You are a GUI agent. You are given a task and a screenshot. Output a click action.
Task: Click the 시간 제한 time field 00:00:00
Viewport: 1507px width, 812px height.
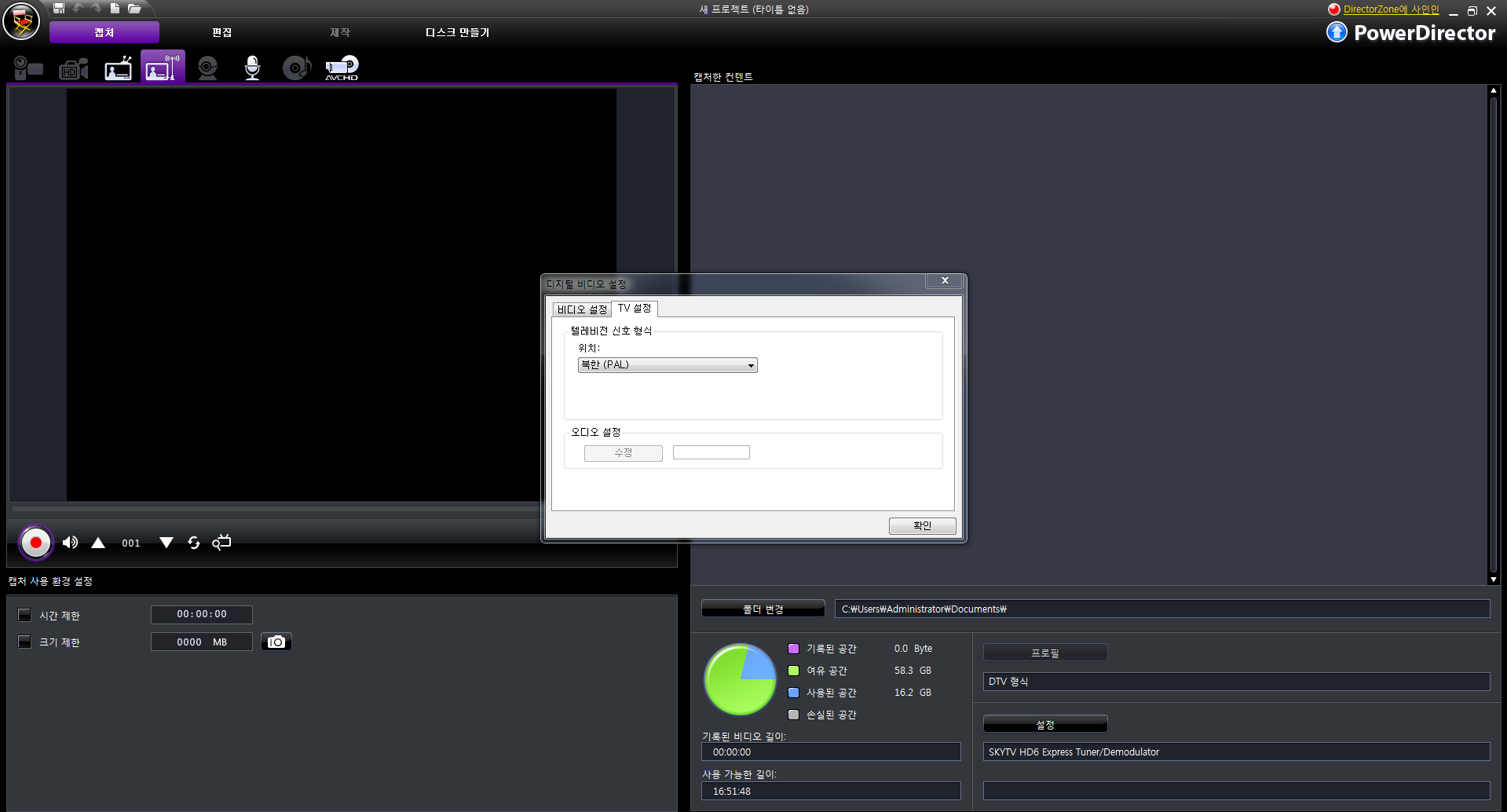202,614
